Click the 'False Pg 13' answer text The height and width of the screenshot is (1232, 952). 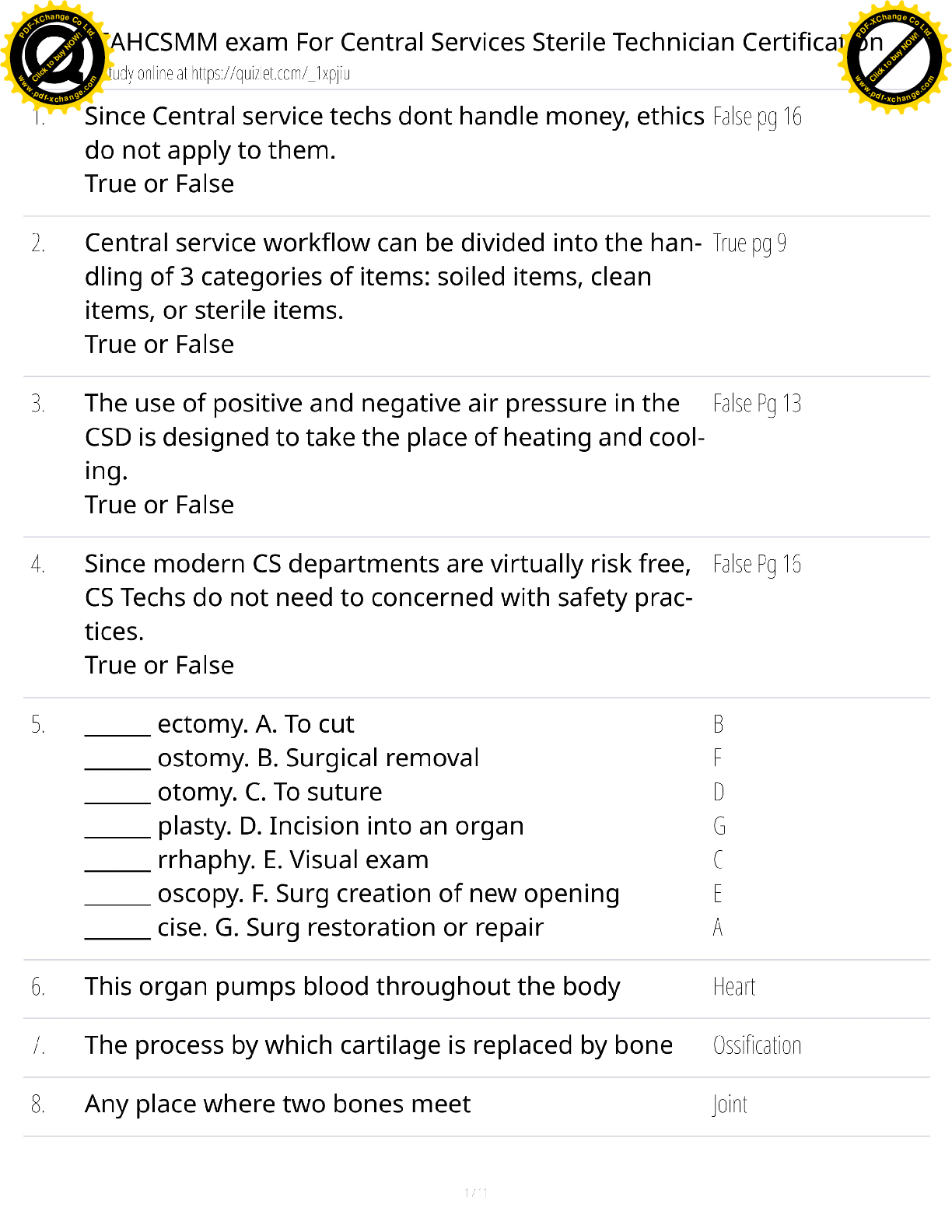click(757, 404)
